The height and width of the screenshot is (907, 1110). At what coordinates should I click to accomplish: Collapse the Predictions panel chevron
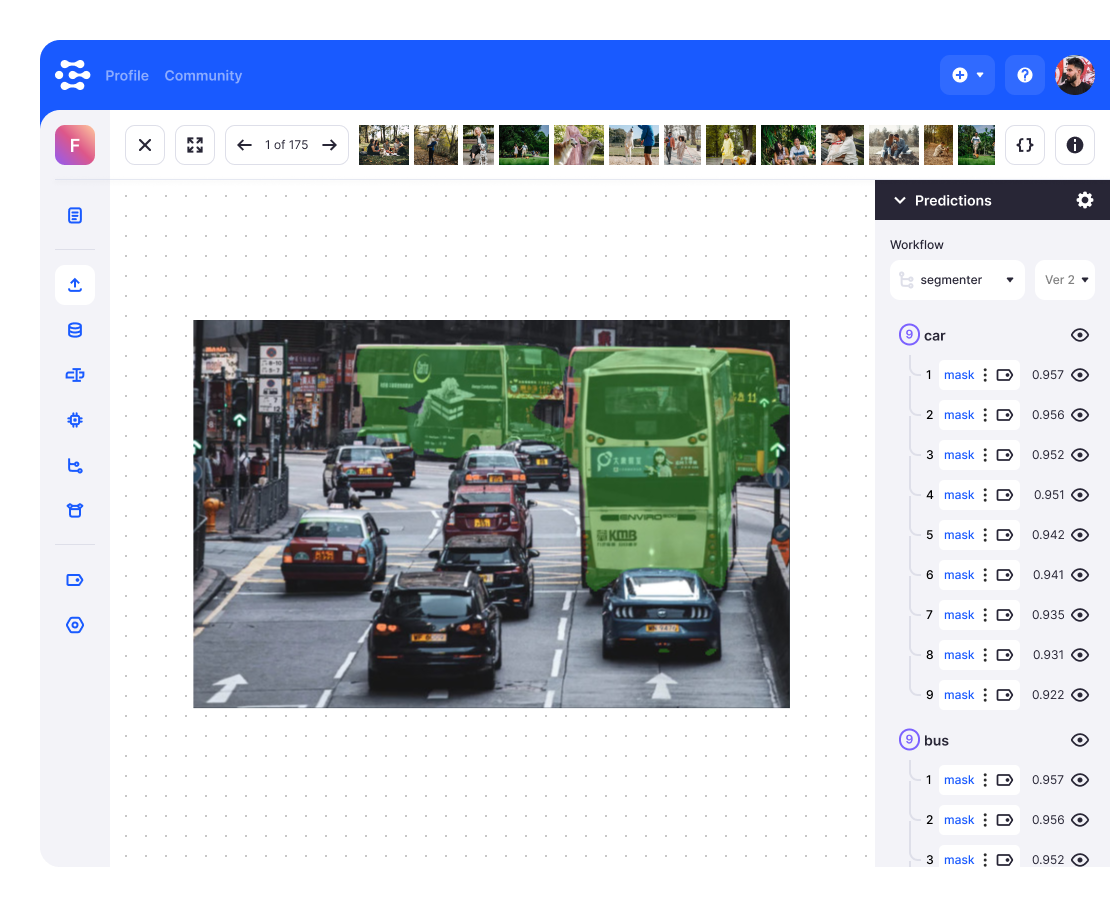(x=898, y=200)
